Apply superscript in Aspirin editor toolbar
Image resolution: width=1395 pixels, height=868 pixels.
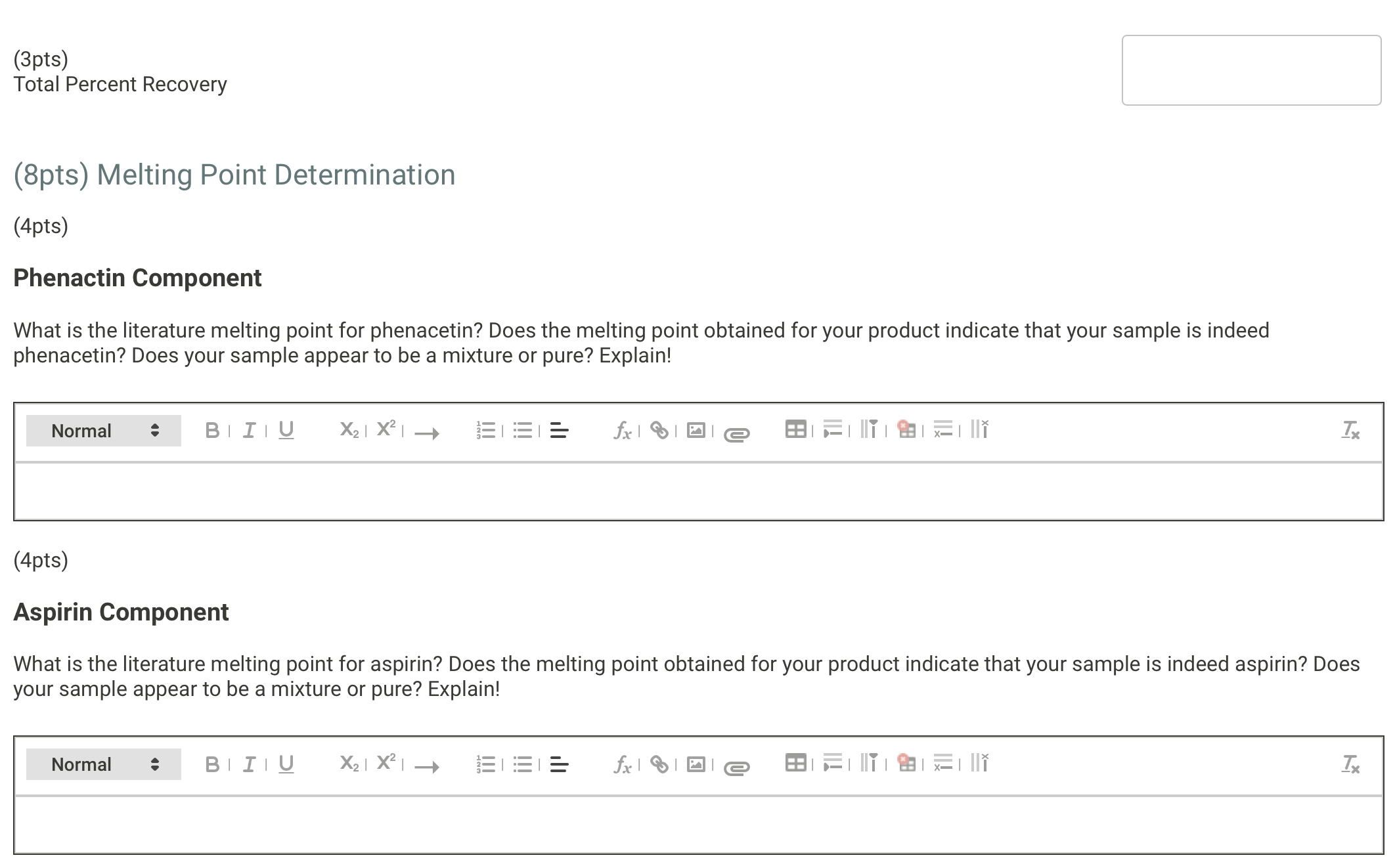tap(386, 763)
